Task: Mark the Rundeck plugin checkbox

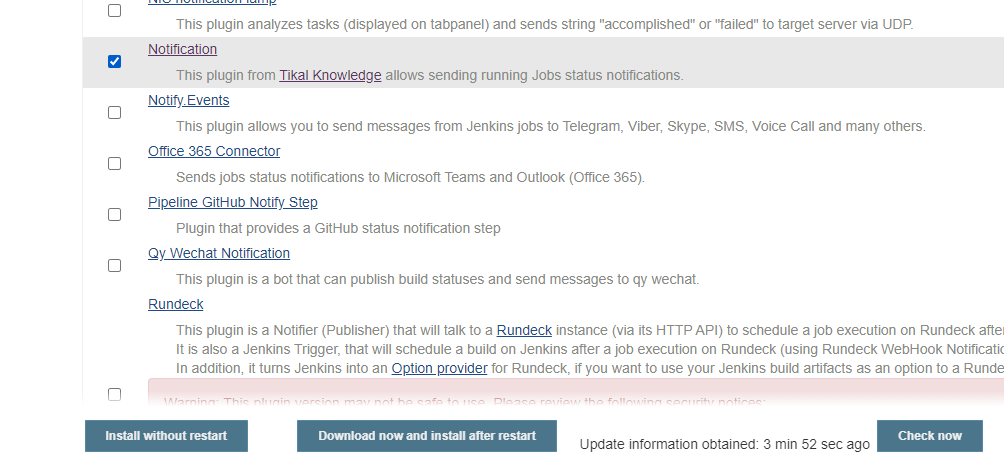Action: click(114, 394)
